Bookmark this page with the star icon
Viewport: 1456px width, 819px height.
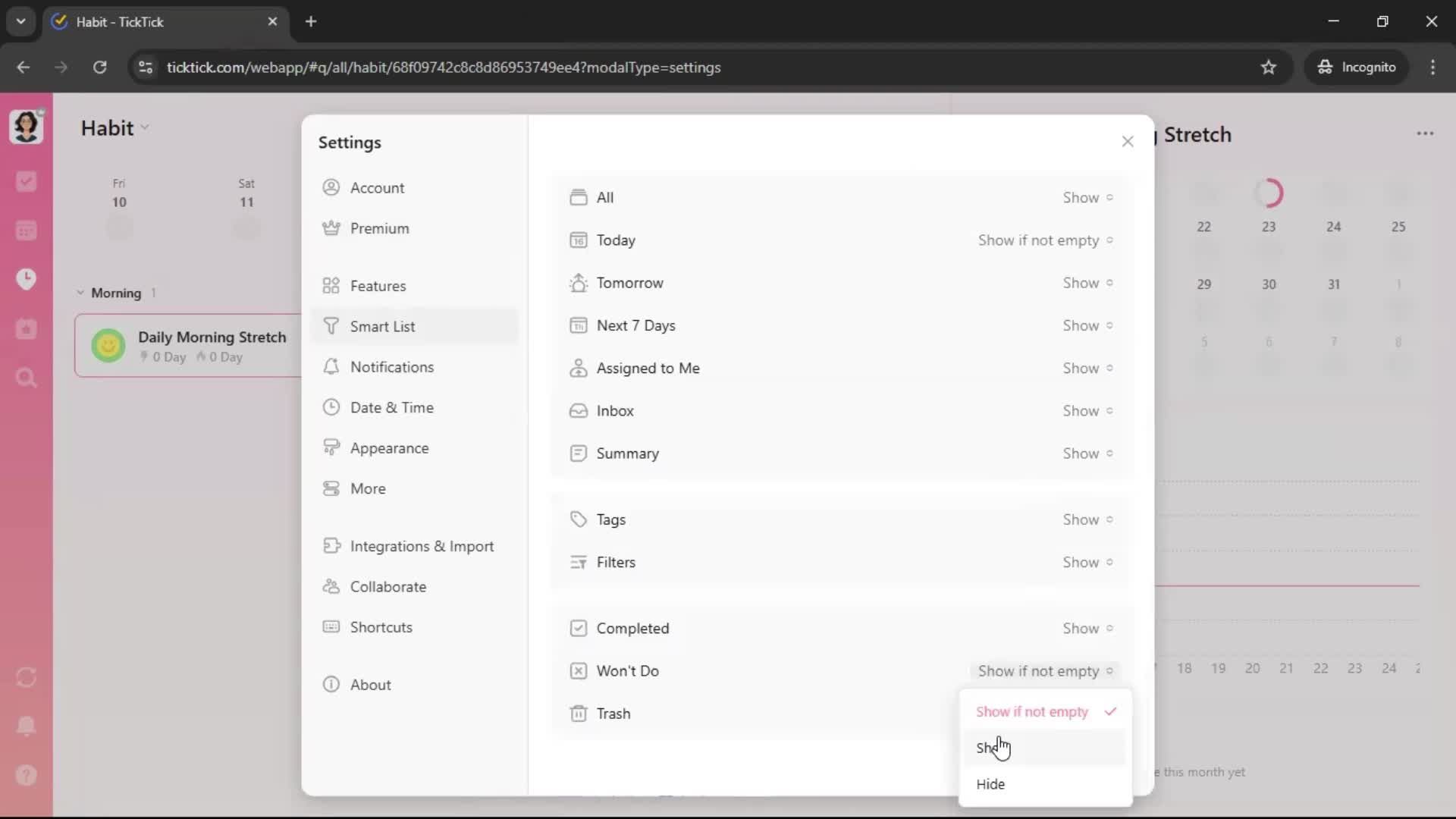tap(1268, 67)
